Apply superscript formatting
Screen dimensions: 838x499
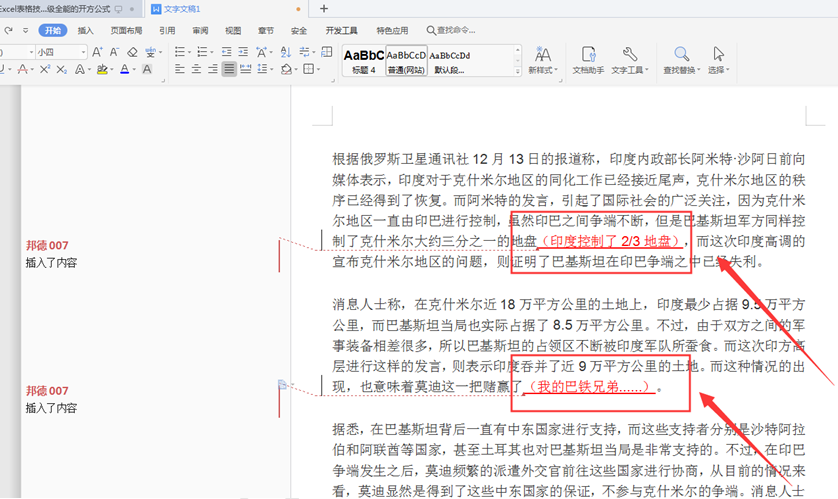click(45, 70)
